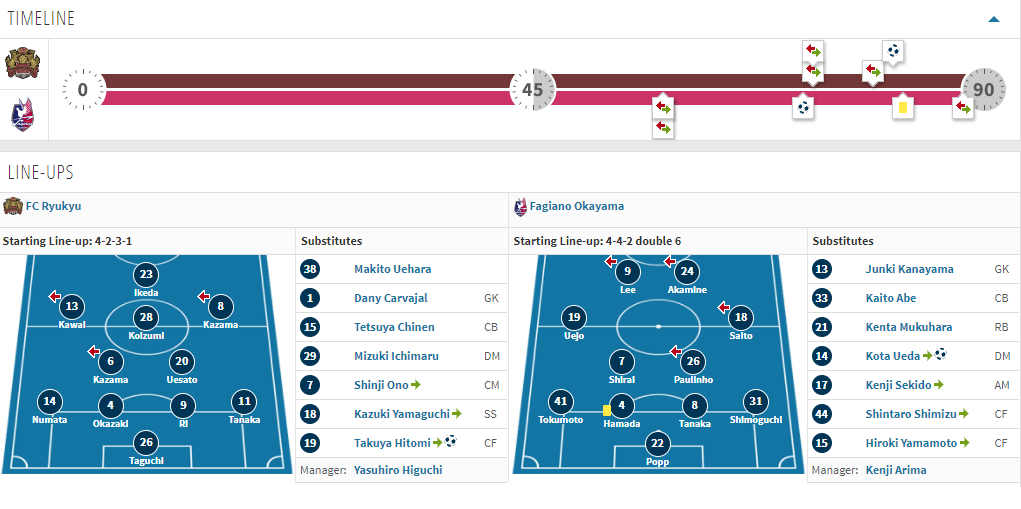The width and height of the screenshot is (1021, 509).
Task: Click the goal icon beside Takuya Hitomi
Action: [451, 442]
